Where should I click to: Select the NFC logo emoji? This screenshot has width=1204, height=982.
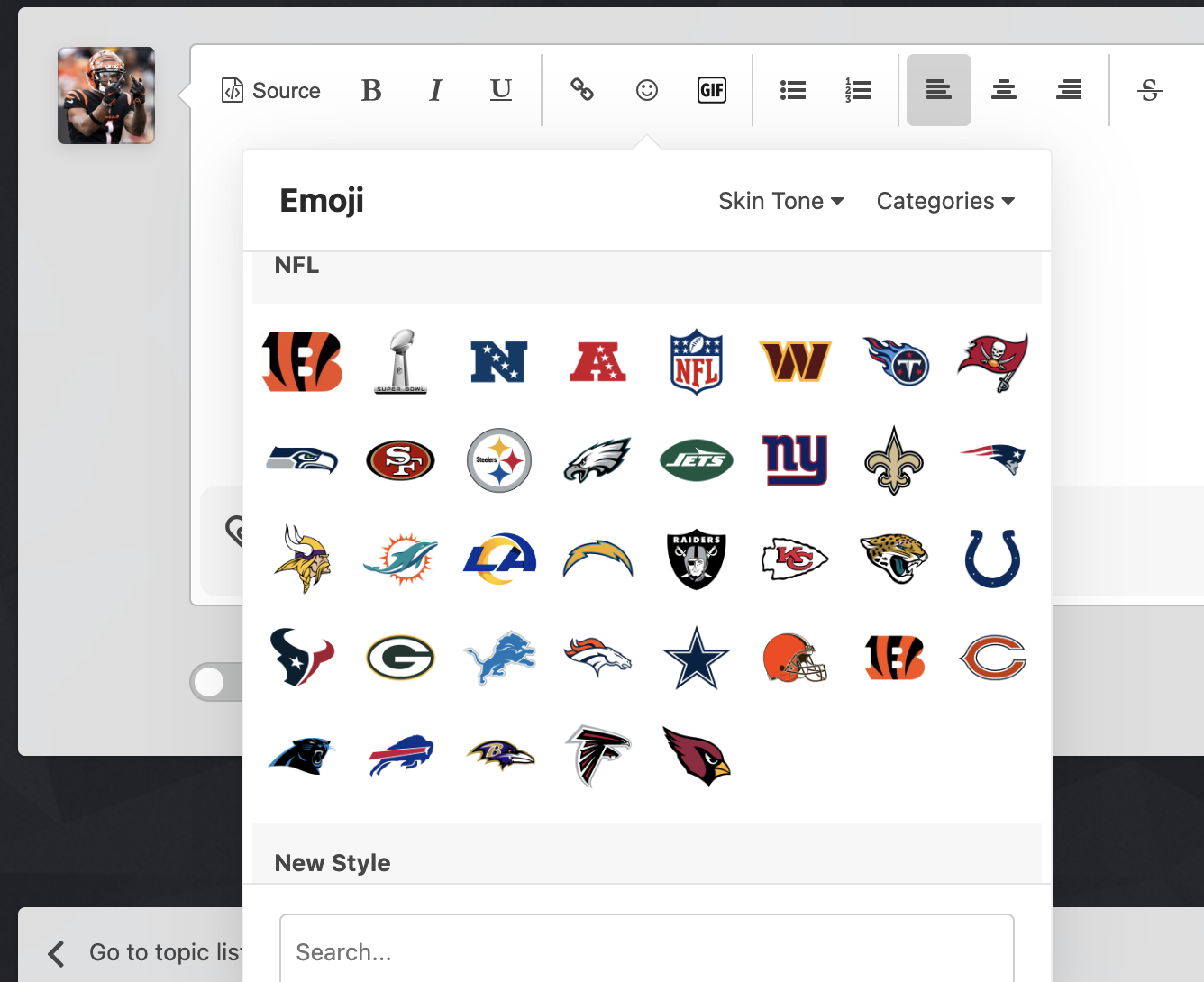pos(499,361)
